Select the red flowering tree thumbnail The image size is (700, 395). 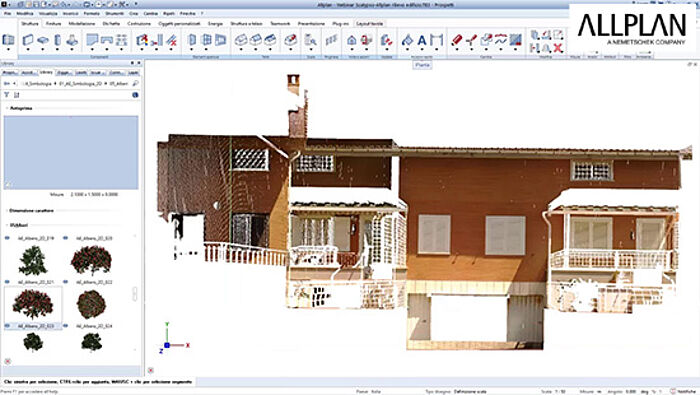point(33,304)
